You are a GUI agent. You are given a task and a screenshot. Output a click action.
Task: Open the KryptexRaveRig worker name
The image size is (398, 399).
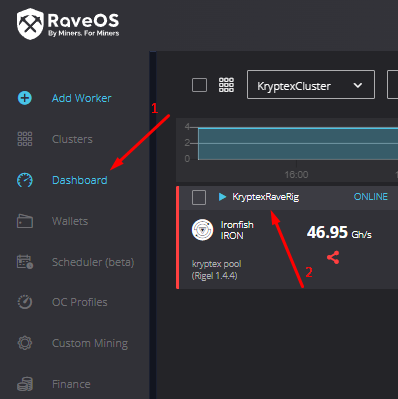(266, 197)
